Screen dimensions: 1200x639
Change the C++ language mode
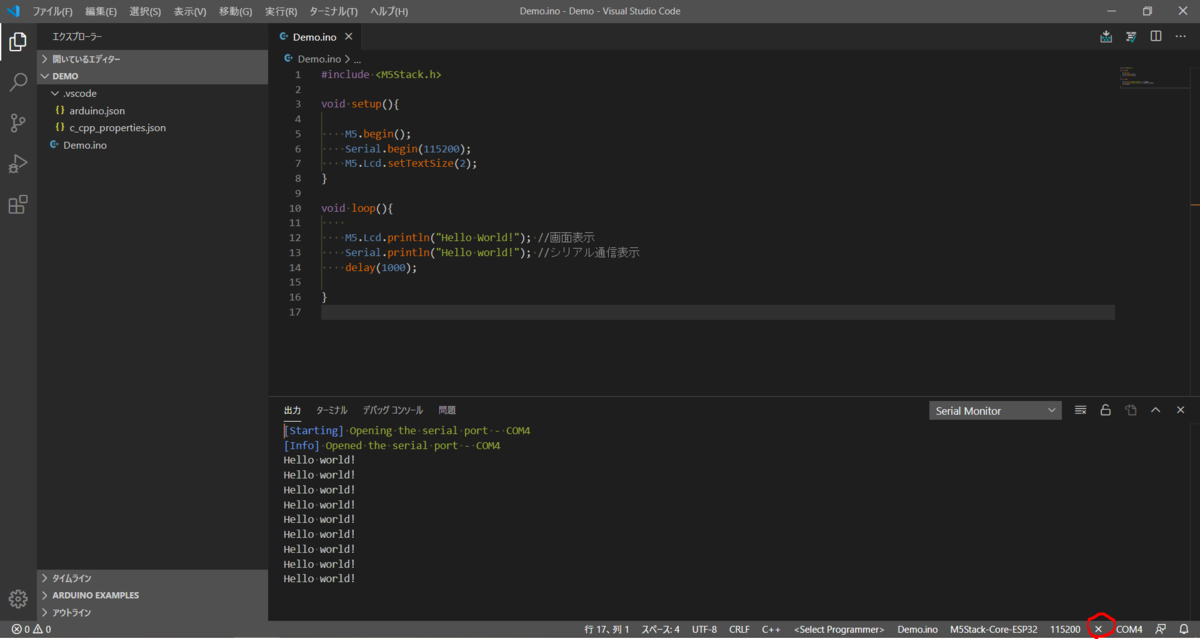click(771, 630)
